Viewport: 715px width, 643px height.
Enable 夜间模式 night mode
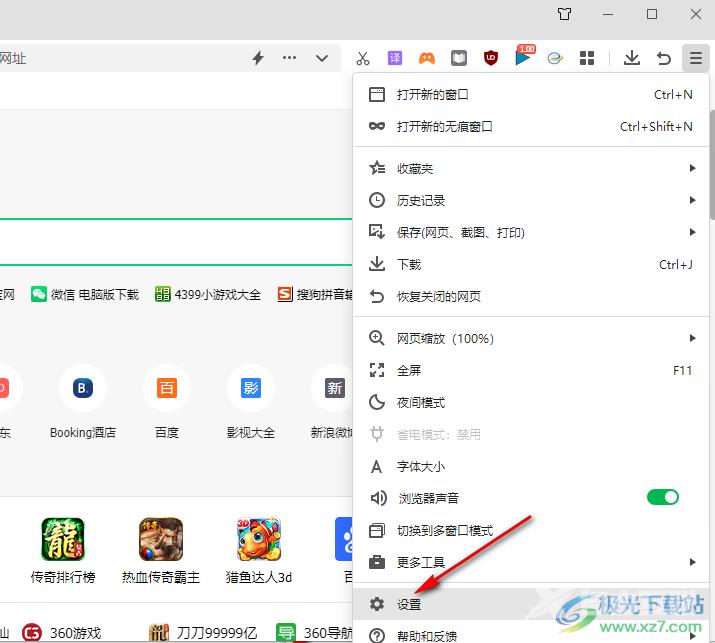click(531, 403)
